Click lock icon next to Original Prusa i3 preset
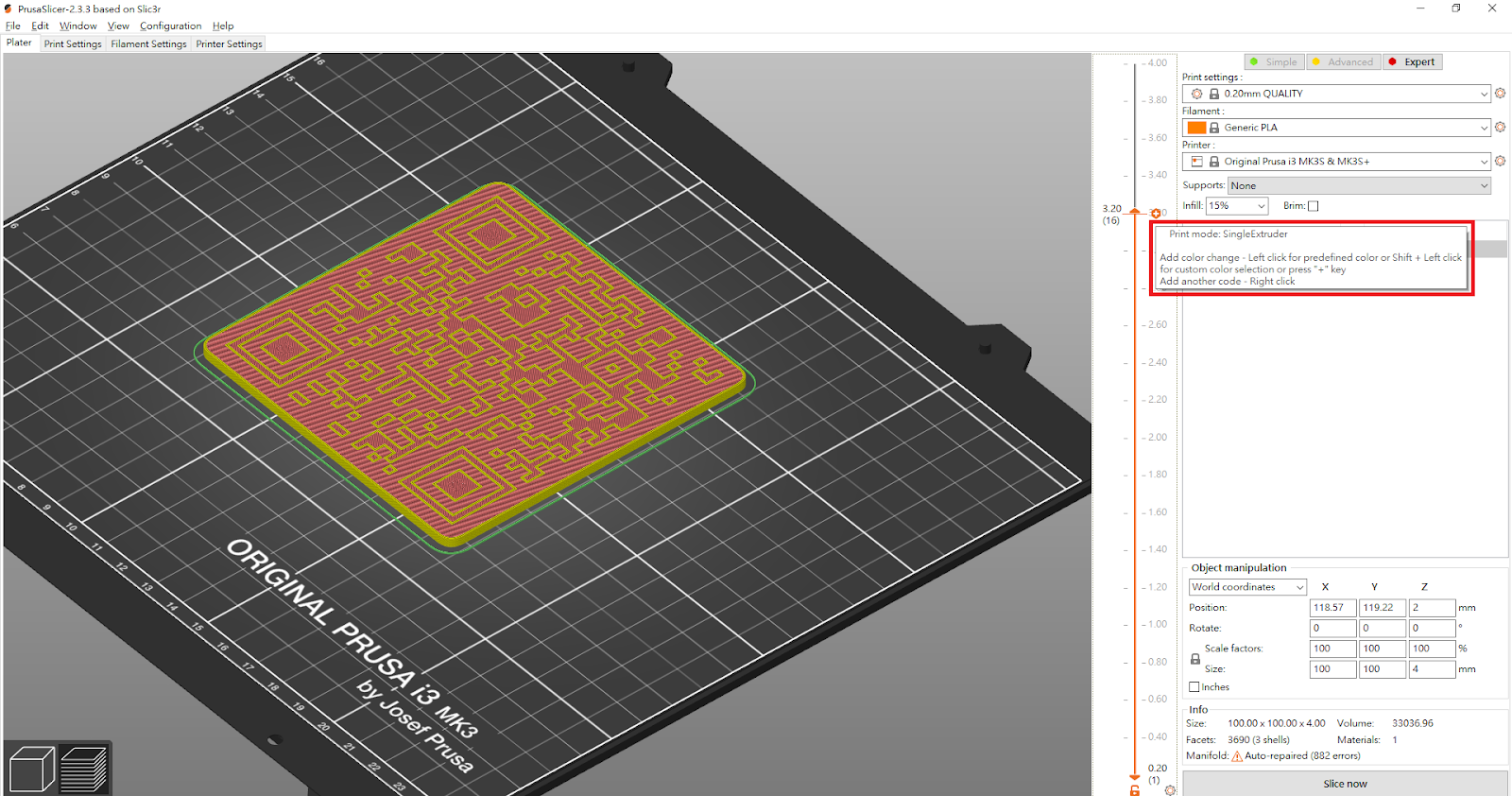This screenshot has width=1512, height=796. (x=1214, y=162)
